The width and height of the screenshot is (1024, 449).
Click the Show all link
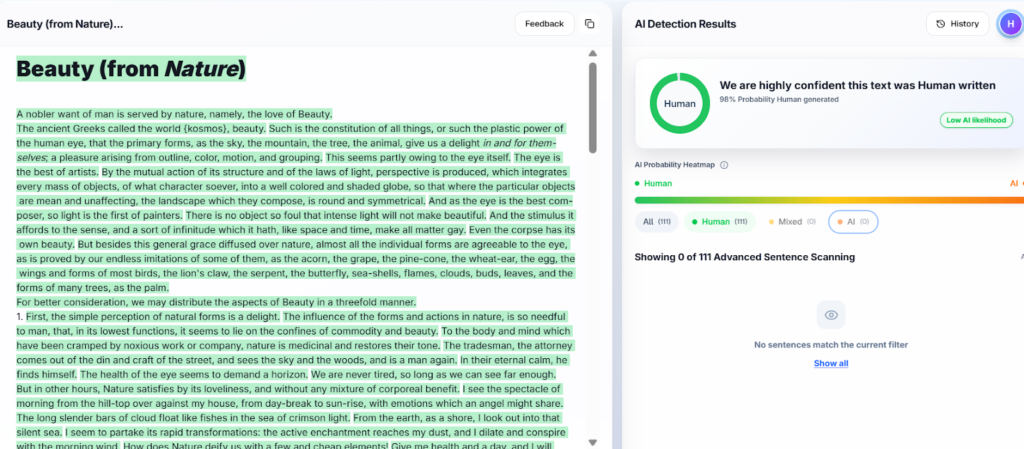point(831,363)
